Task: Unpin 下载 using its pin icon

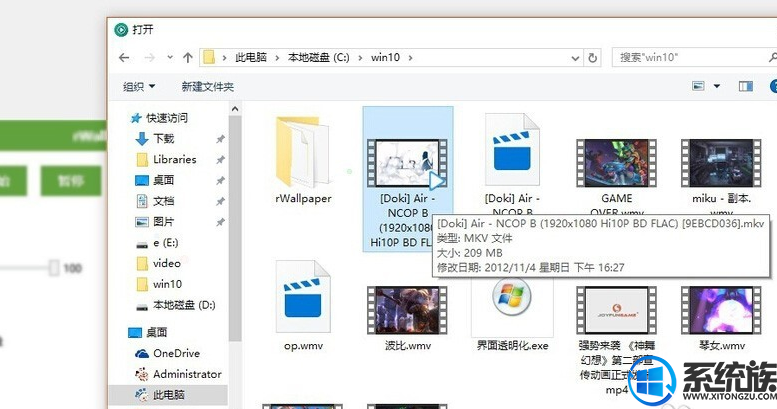Action: point(221,139)
